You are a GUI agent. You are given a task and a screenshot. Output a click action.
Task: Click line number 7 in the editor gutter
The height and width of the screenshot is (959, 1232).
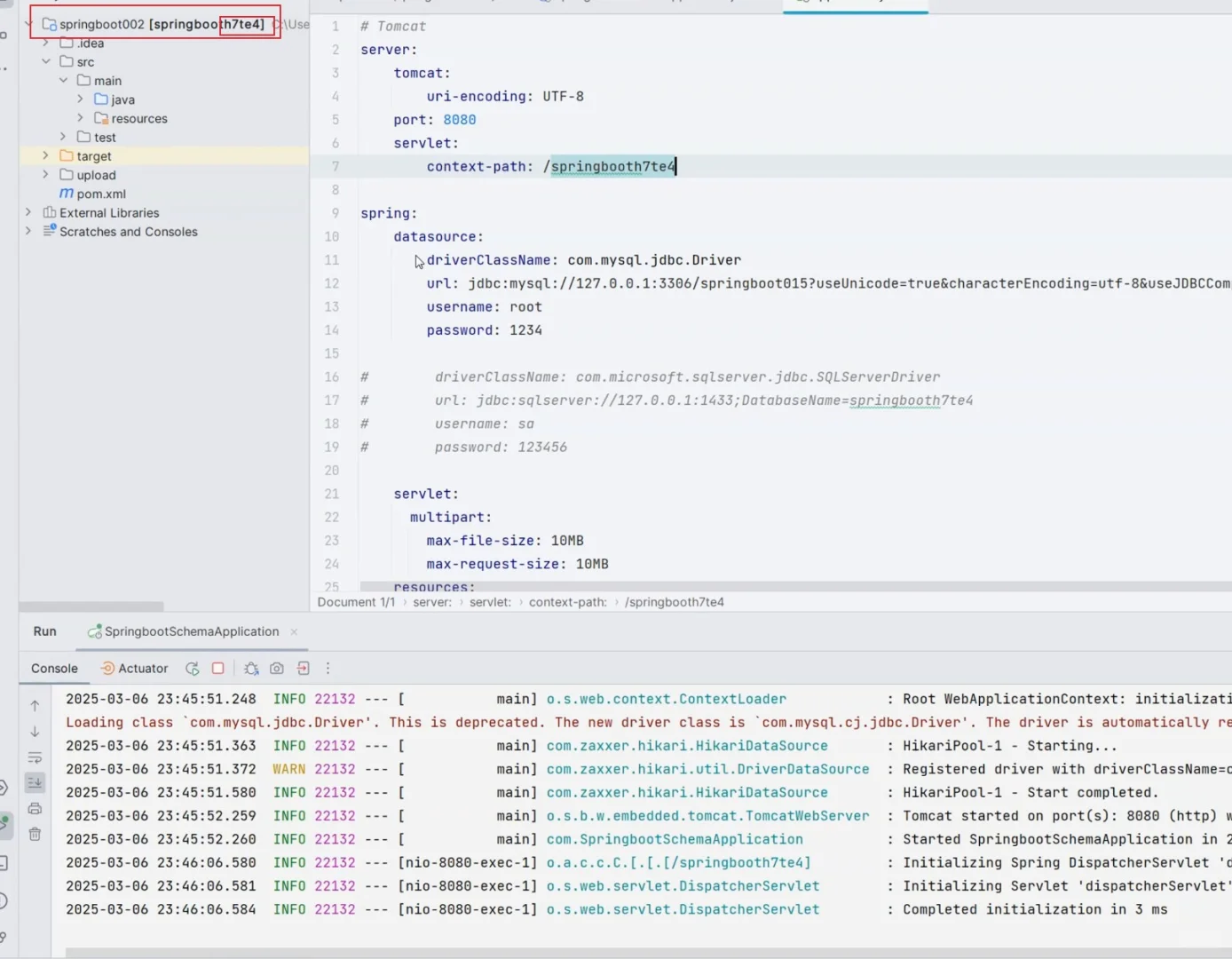pyautogui.click(x=336, y=166)
